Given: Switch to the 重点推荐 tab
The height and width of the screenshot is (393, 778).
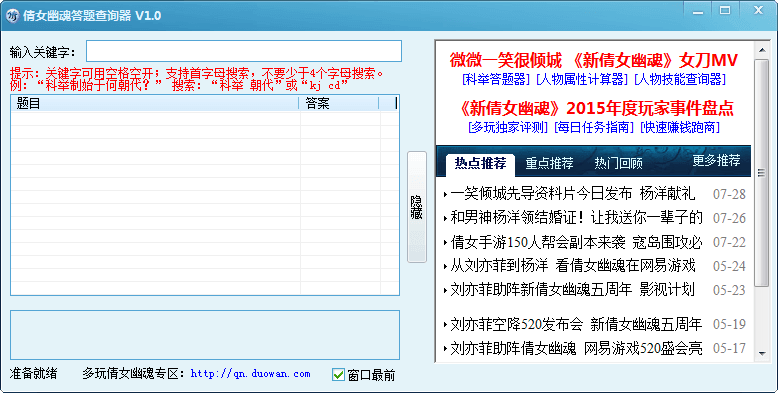Looking at the screenshot, I should point(549,163).
